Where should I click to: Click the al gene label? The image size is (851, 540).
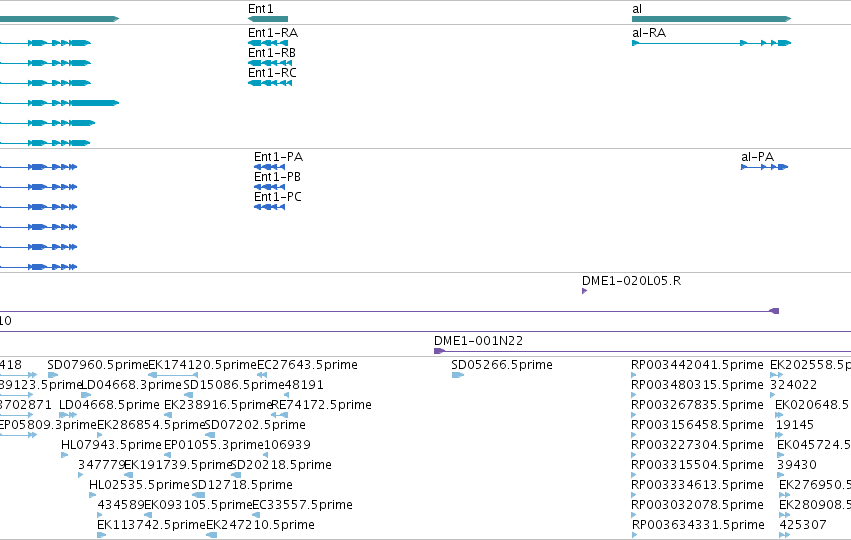(x=637, y=9)
